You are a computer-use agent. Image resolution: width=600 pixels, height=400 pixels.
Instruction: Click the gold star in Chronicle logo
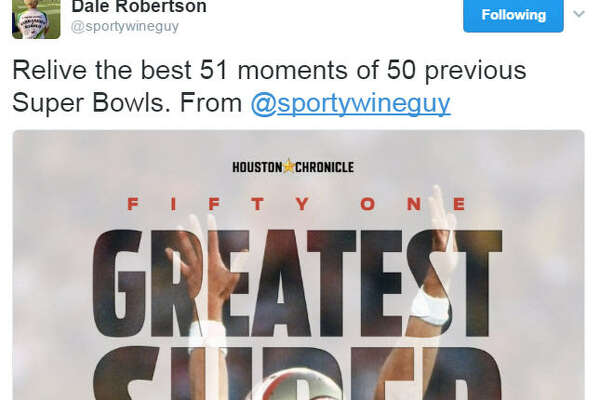point(289,167)
